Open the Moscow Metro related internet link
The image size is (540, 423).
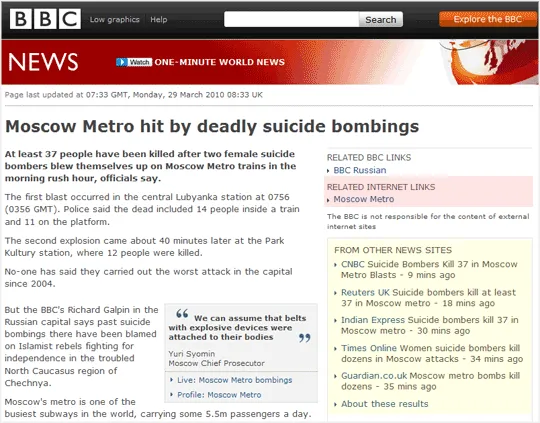pos(364,199)
